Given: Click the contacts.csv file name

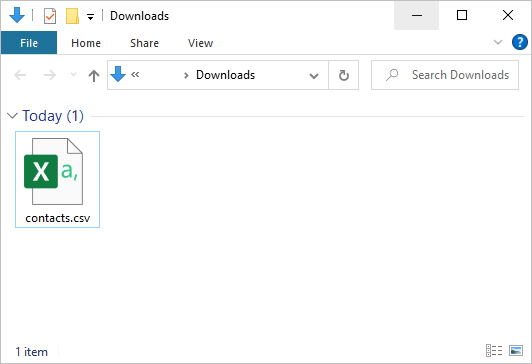Looking at the screenshot, I should 58,218.
